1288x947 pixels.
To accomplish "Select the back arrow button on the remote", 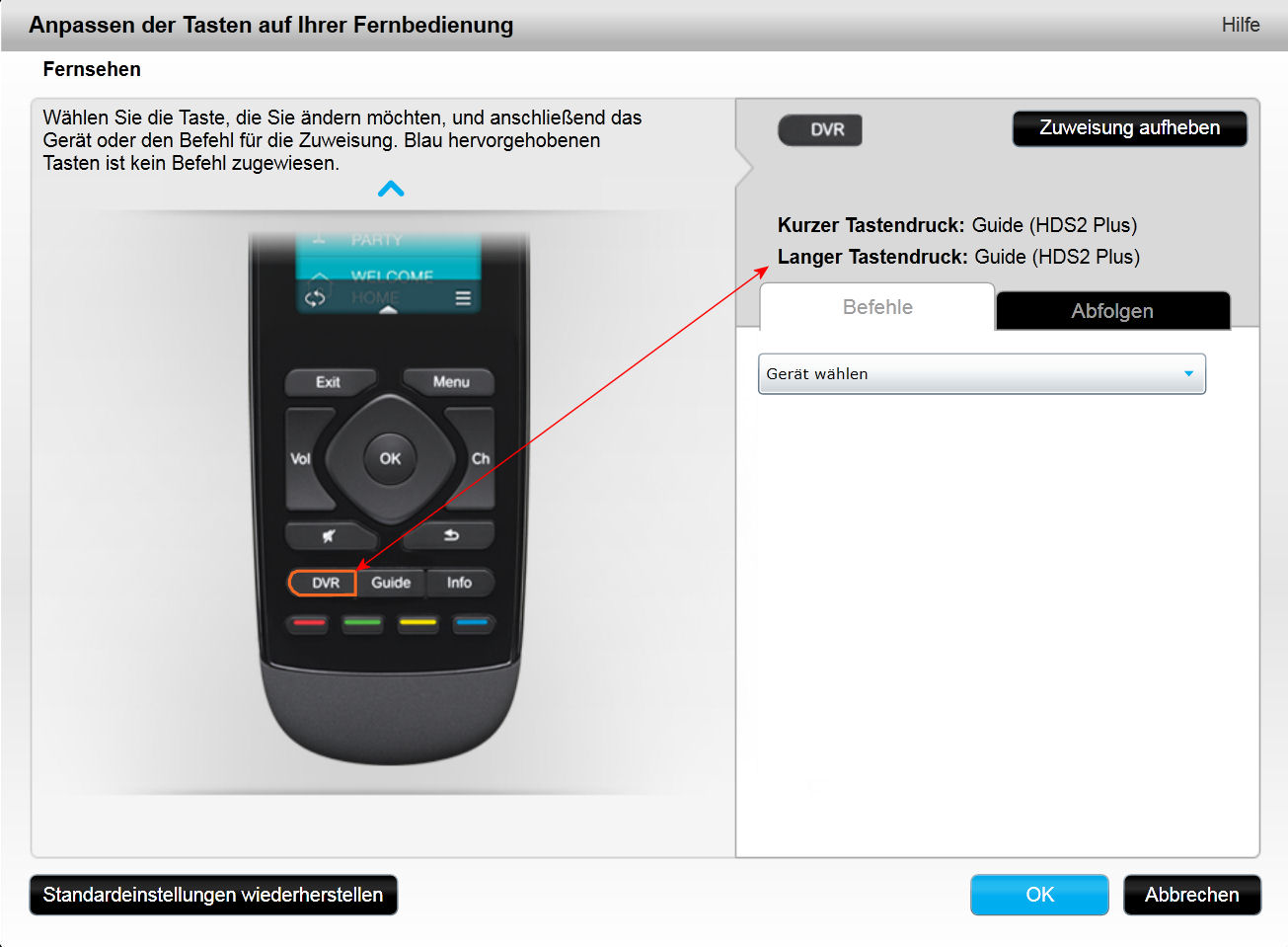I will point(451,535).
